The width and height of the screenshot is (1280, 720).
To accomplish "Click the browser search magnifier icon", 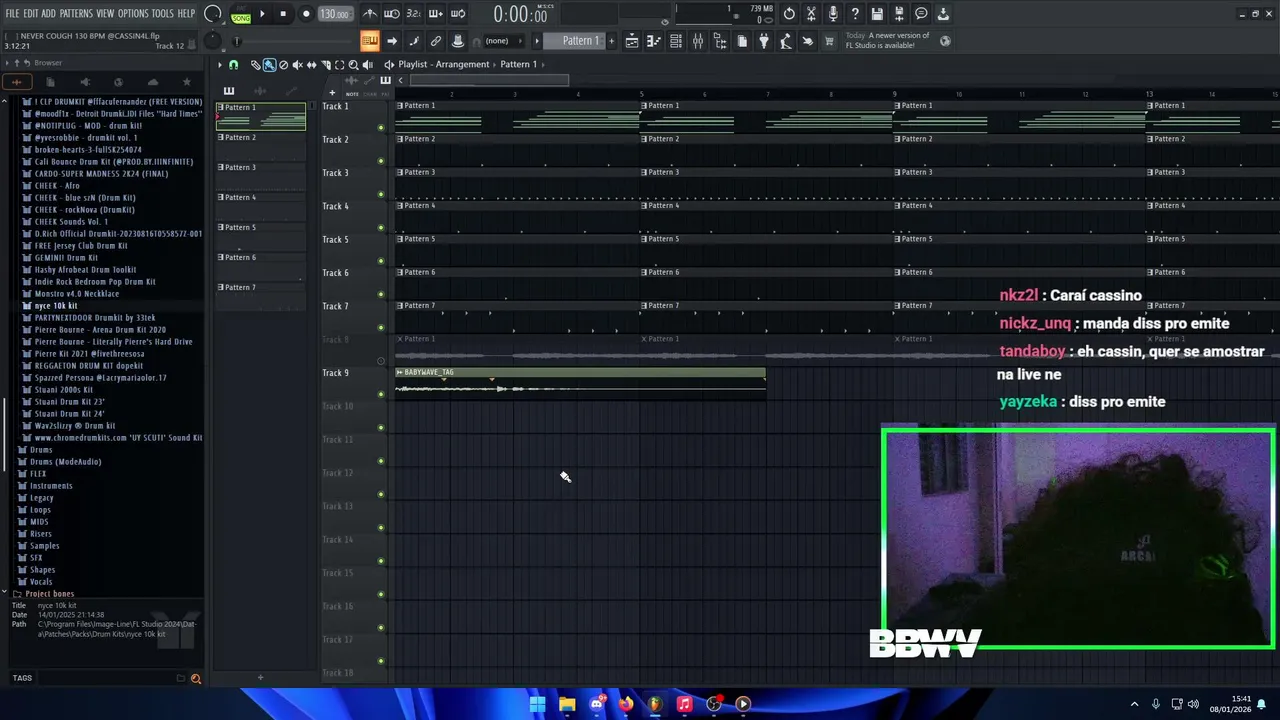I will 196,679.
